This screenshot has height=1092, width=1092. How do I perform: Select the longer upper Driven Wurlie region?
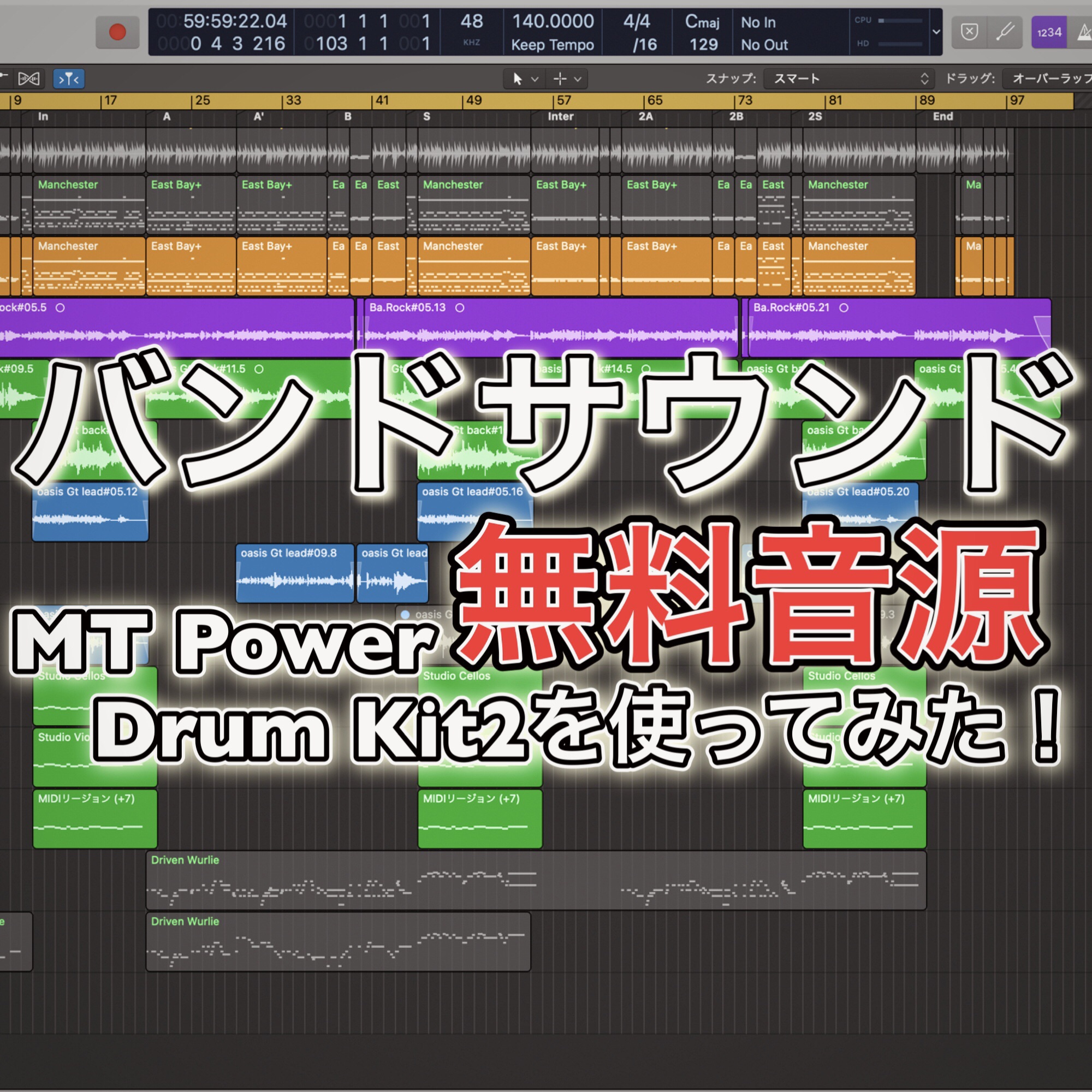536,880
